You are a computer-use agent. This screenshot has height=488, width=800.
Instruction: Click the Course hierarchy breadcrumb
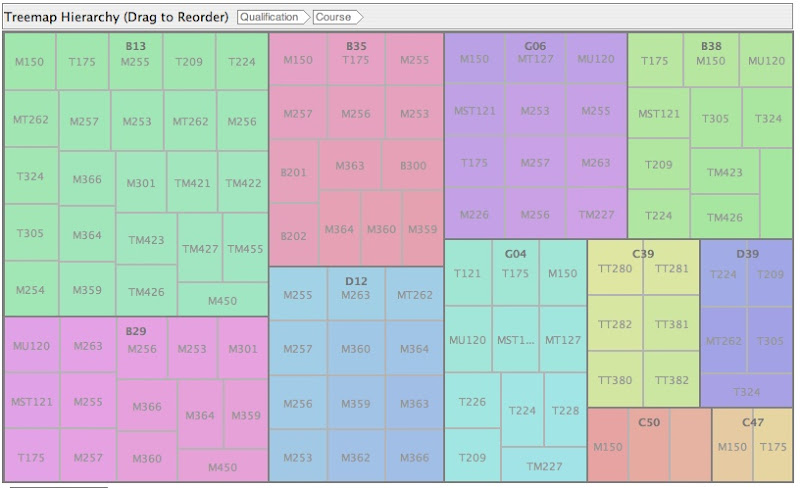(336, 17)
